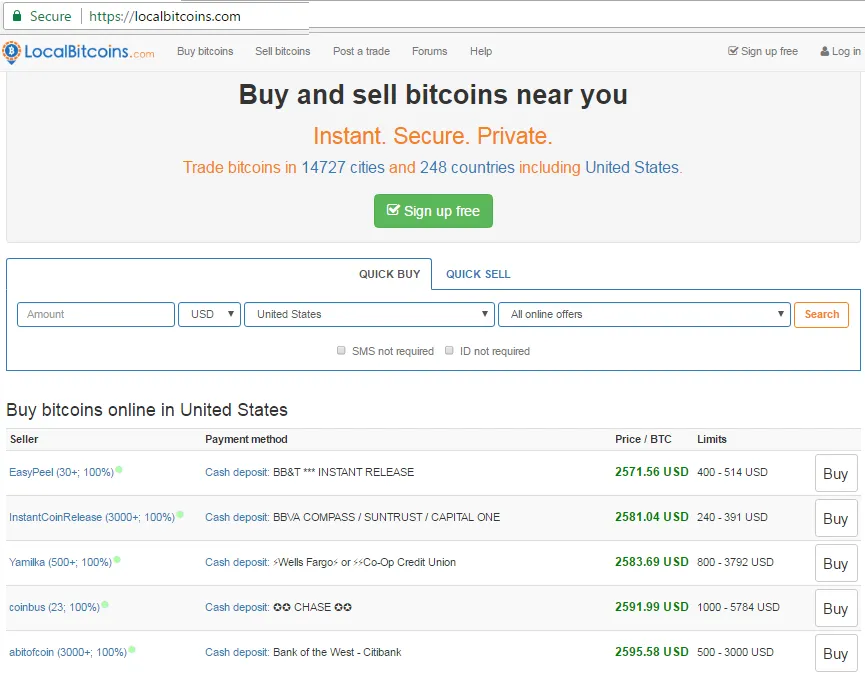Click Buy for the Yamilka Wells Fargo offer
Image resolution: width=865 pixels, height=673 pixels.
click(x=836, y=563)
